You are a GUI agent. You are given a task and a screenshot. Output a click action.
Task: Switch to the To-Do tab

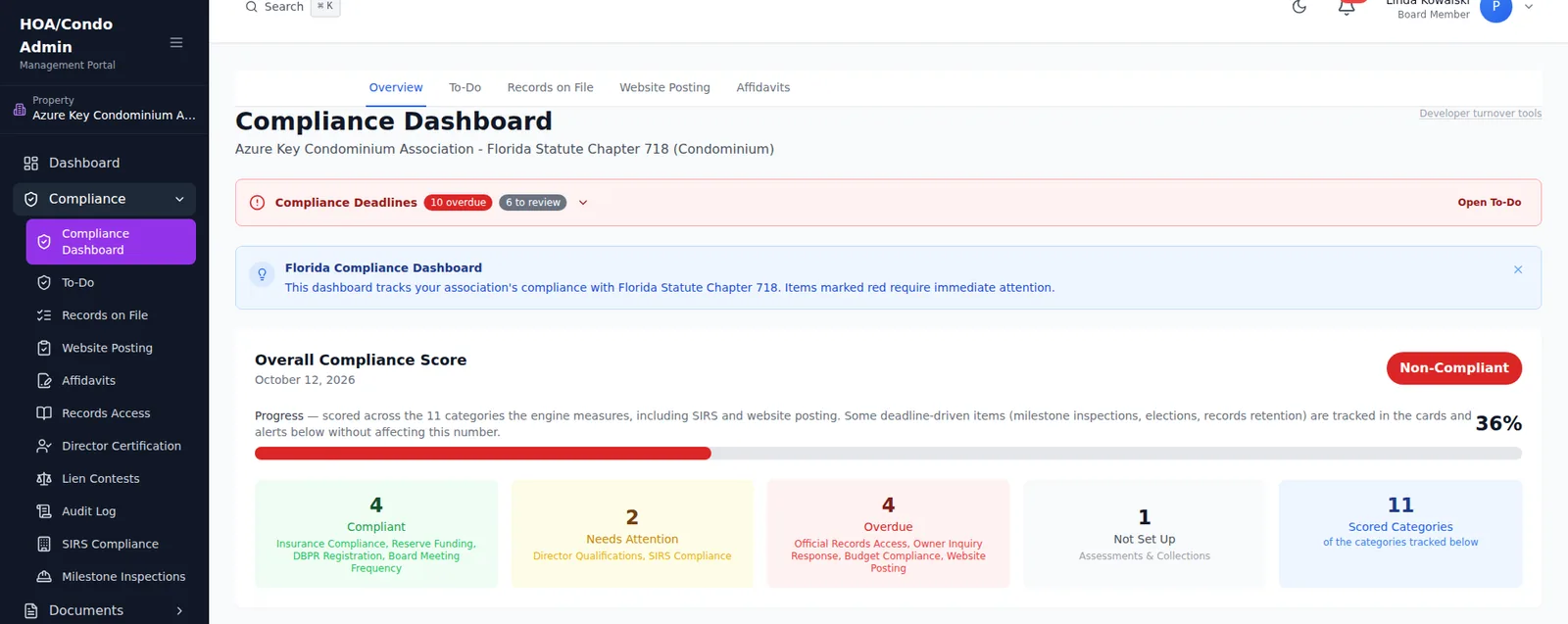pyautogui.click(x=465, y=88)
